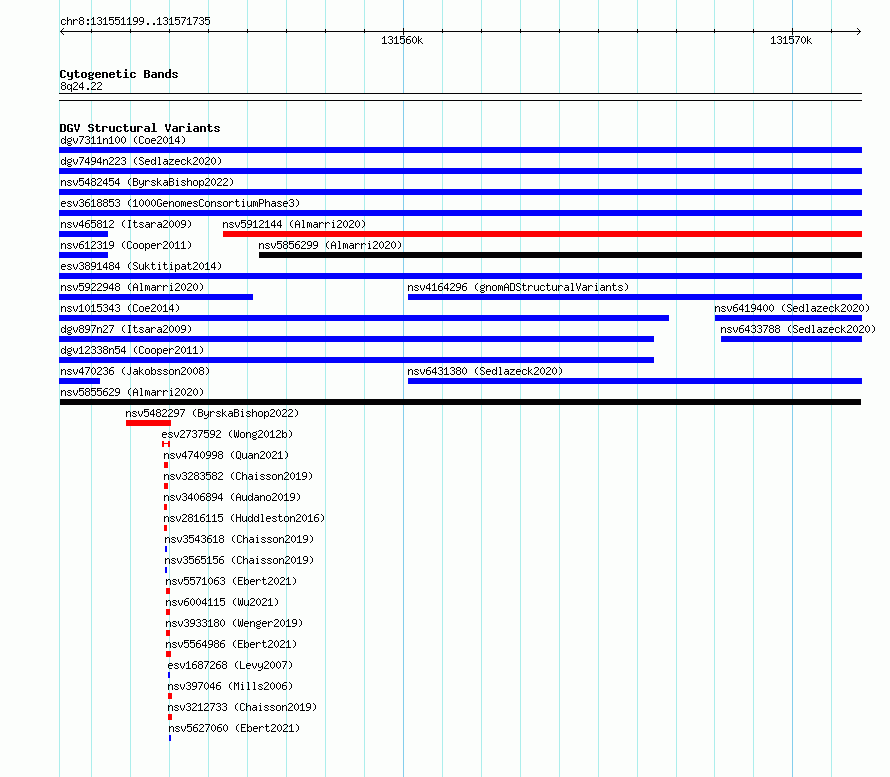Click the 131560k ruler marker
Image resolution: width=890 pixels, height=777 pixels.
click(402, 40)
